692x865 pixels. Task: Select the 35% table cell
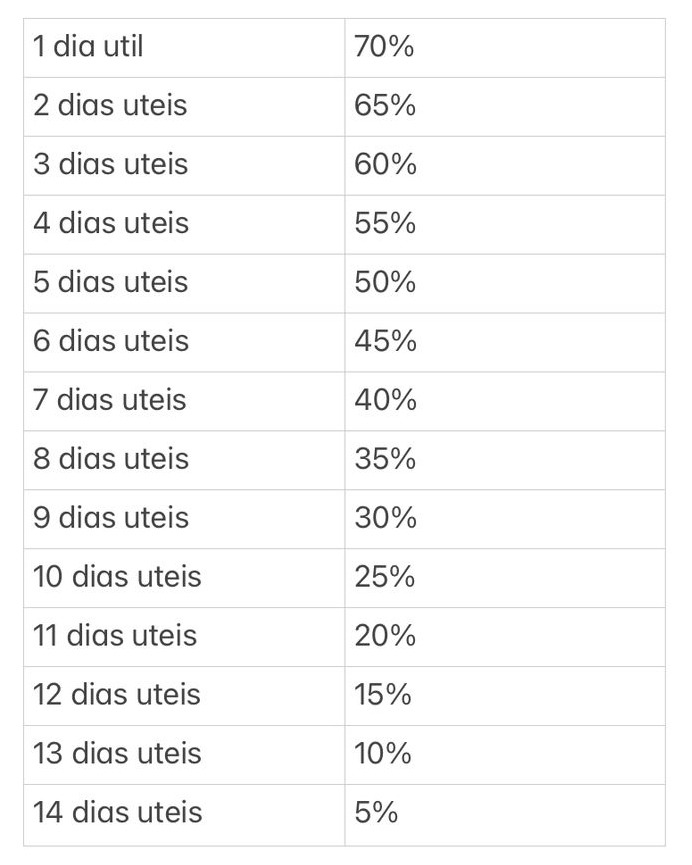(x=385, y=460)
